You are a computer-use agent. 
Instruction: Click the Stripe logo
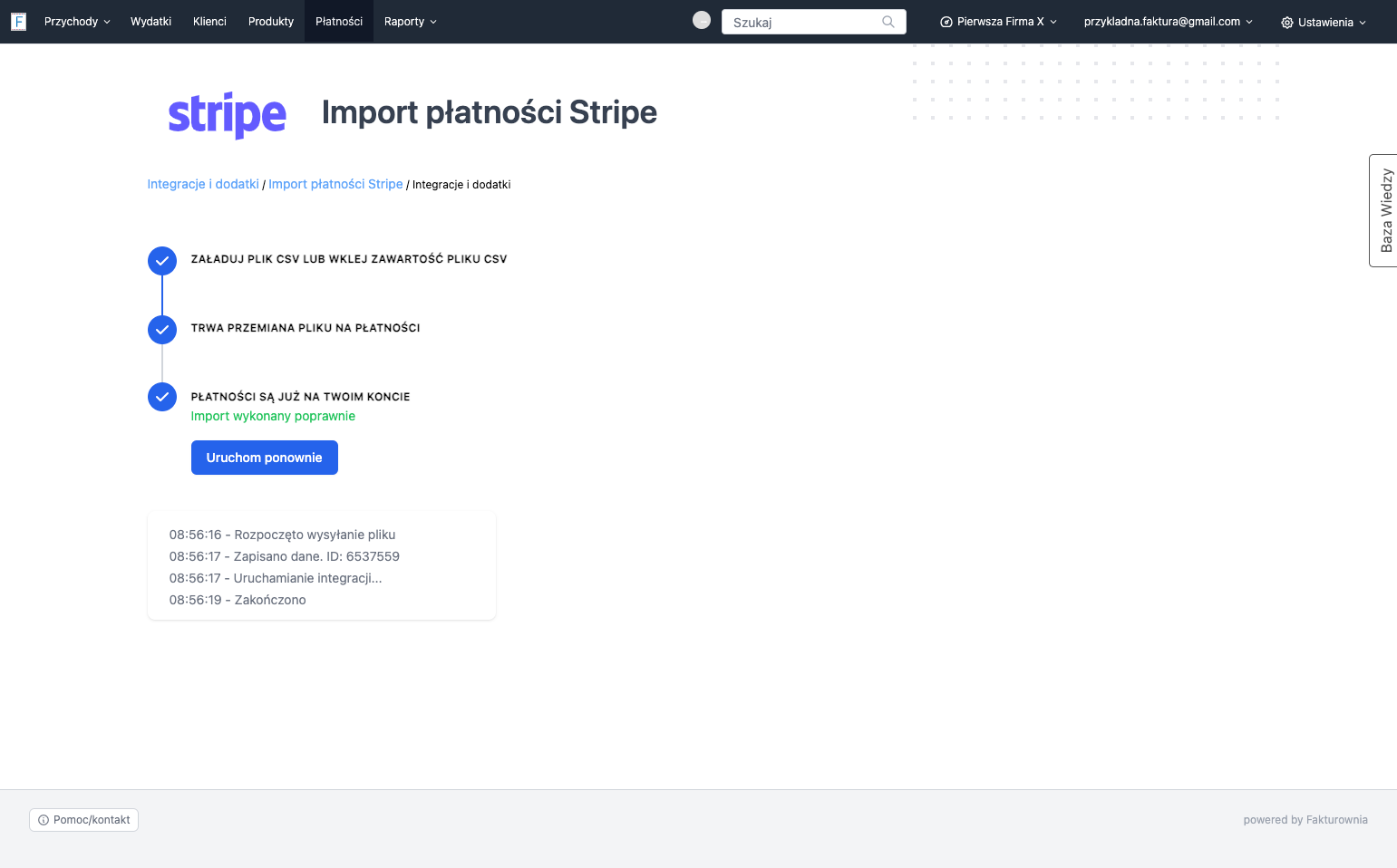coord(228,115)
